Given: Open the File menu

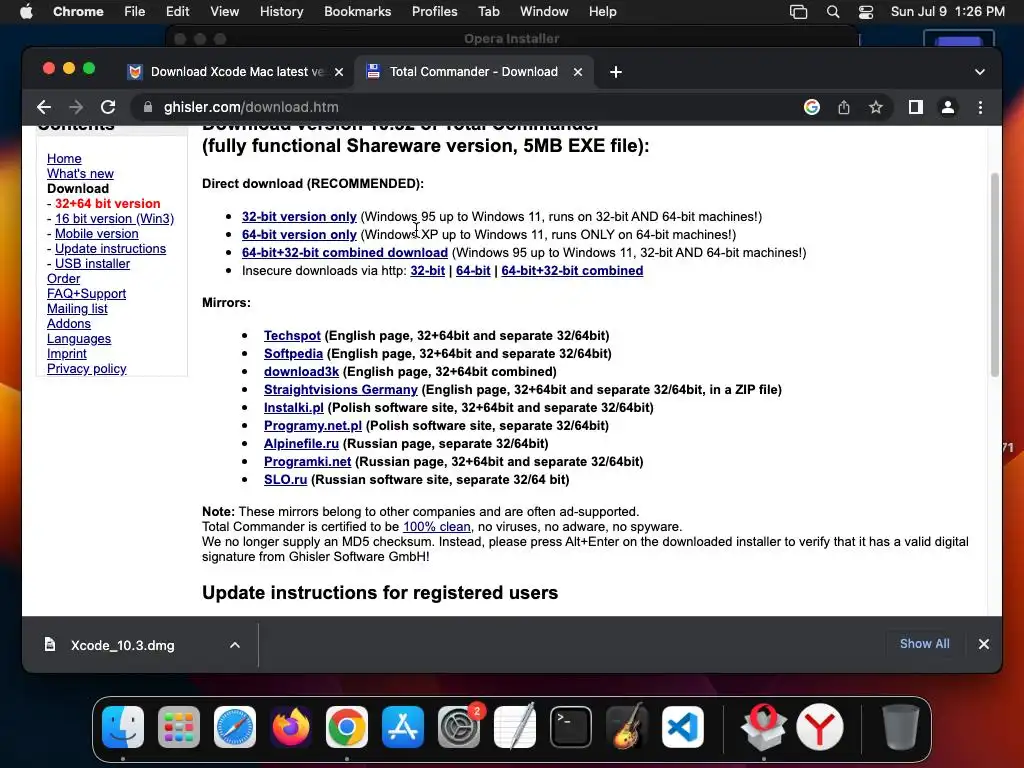Looking at the screenshot, I should point(135,12).
